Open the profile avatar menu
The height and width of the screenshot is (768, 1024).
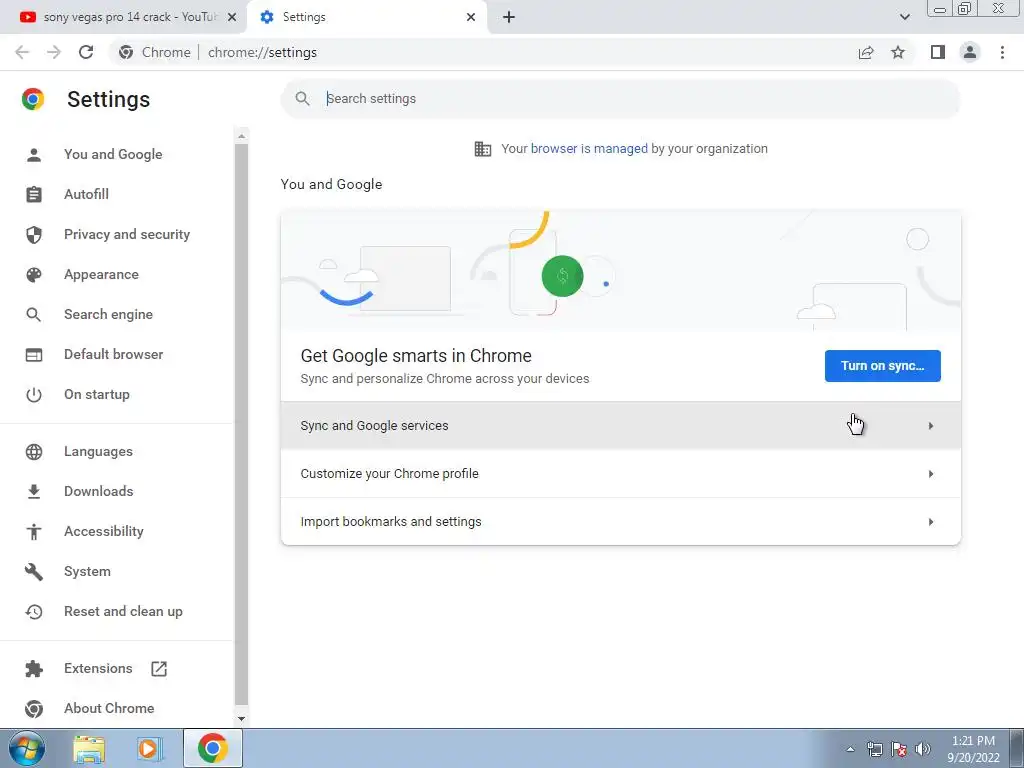point(970,52)
